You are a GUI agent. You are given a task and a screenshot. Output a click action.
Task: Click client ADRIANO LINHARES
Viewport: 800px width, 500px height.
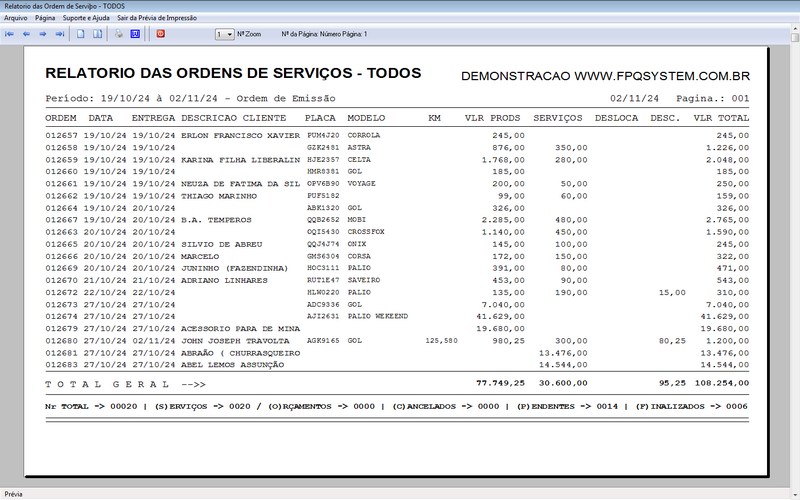pos(224,281)
